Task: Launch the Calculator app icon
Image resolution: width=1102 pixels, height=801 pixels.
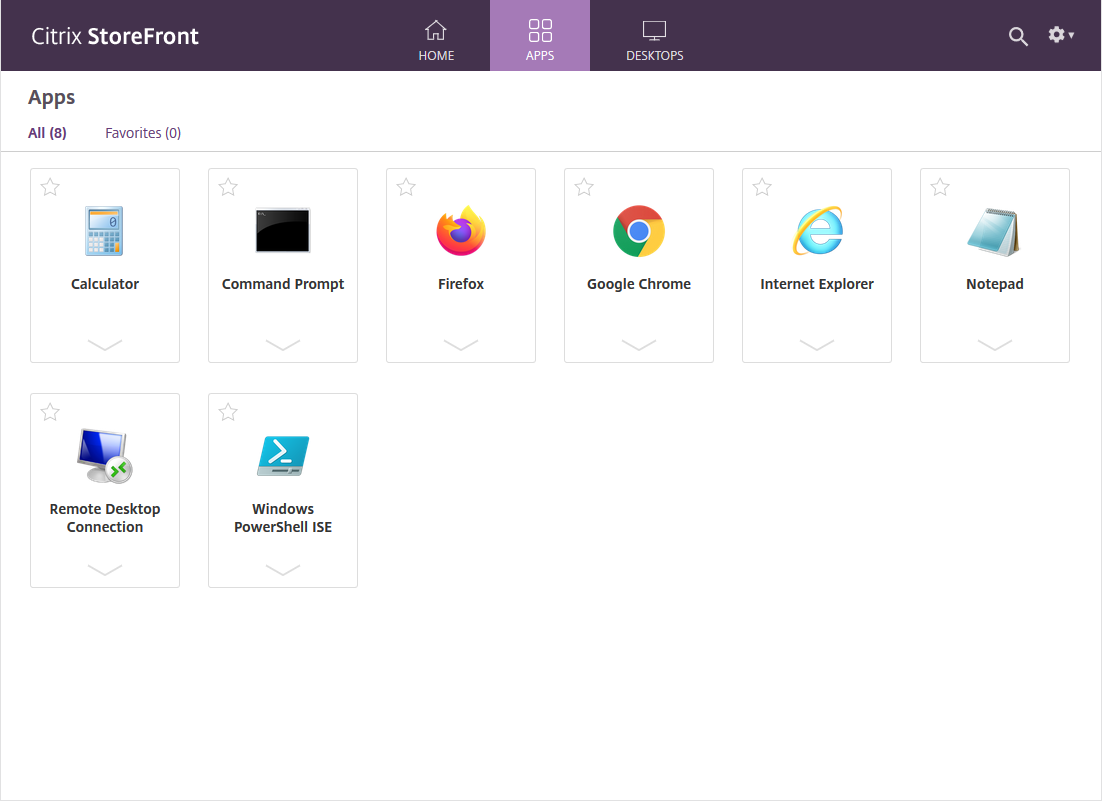Action: [104, 230]
